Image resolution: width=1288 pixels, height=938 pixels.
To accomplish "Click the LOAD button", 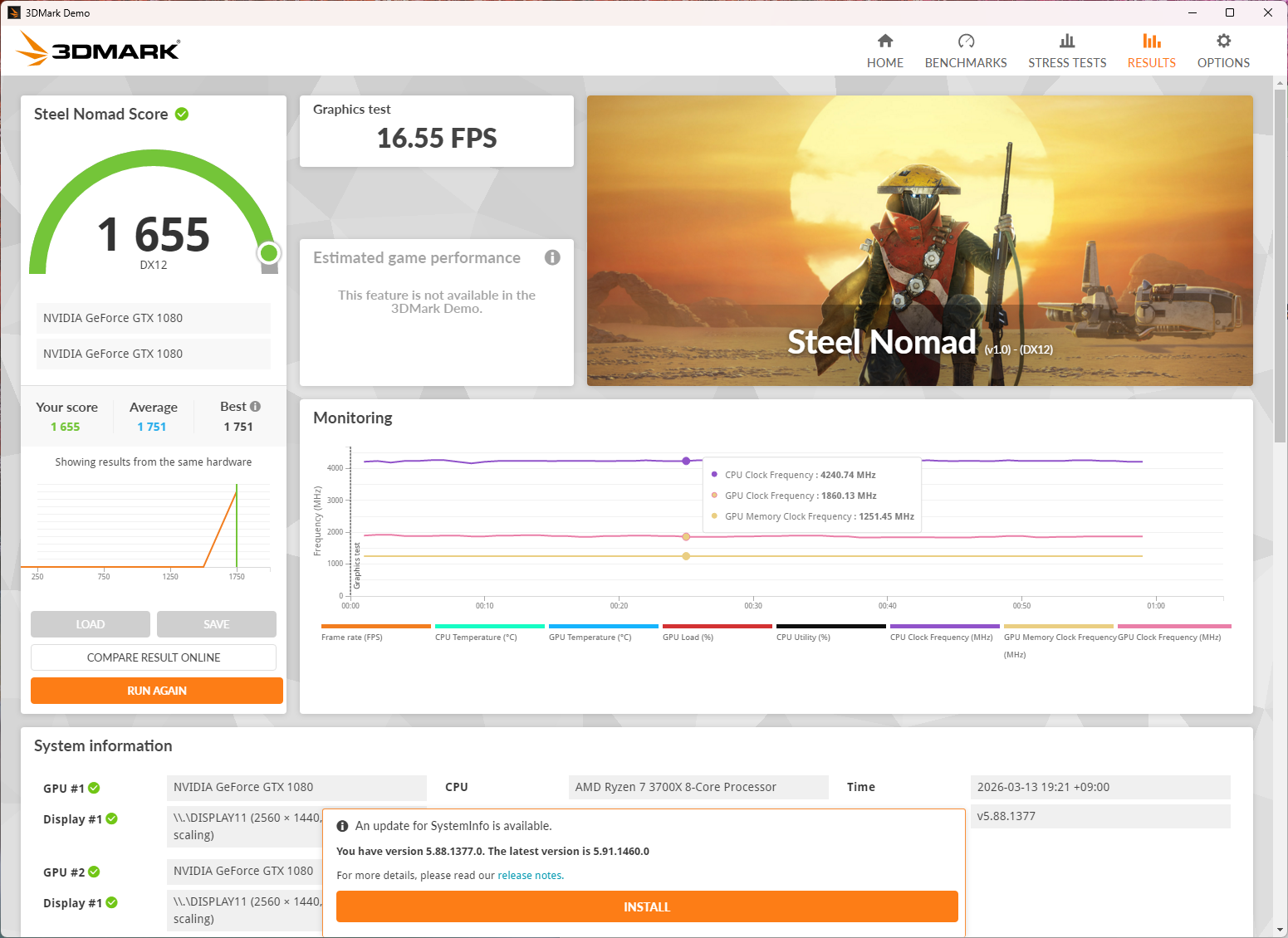I will pyautogui.click(x=91, y=624).
